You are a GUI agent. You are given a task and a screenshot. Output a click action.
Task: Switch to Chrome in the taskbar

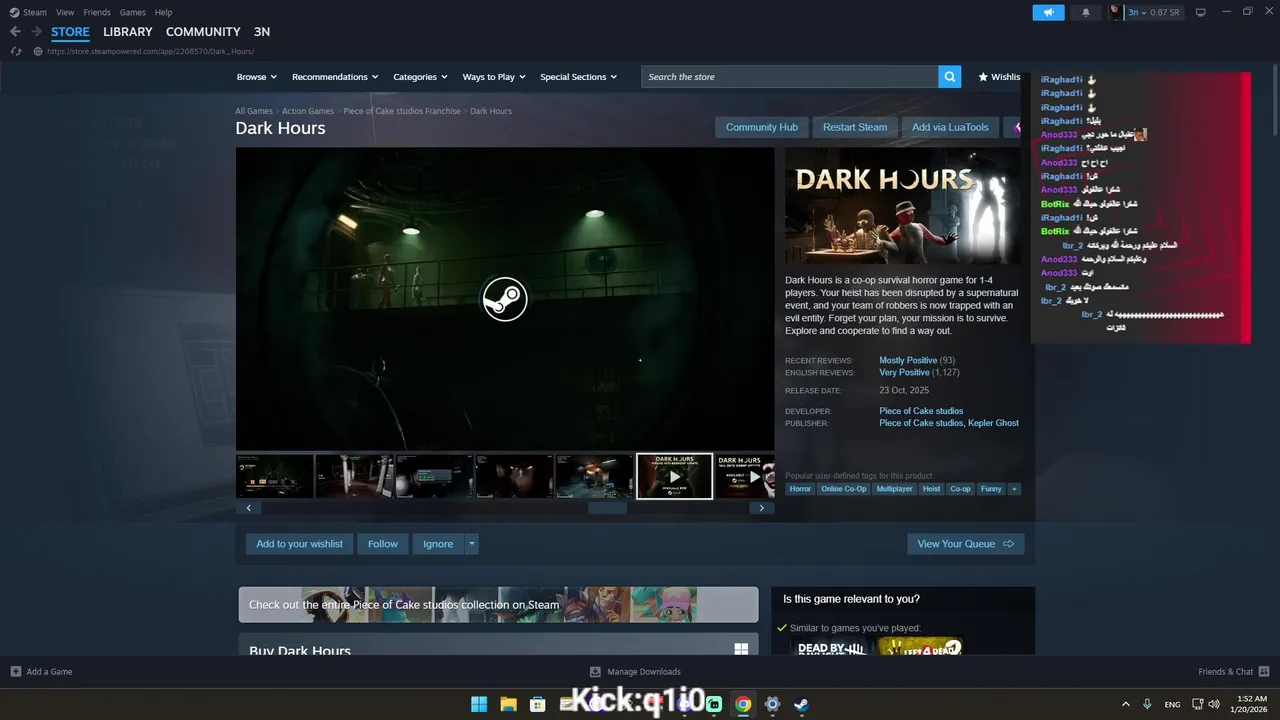pos(743,704)
